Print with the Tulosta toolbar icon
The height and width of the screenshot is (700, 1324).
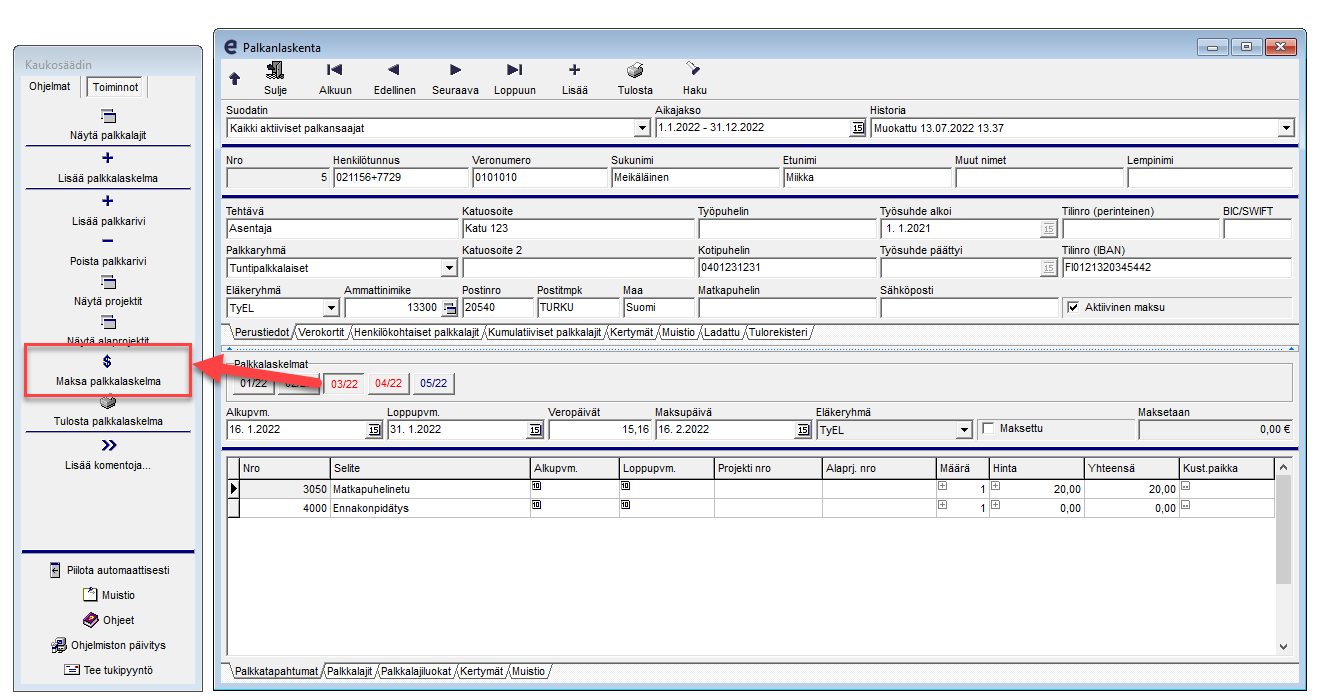[635, 70]
